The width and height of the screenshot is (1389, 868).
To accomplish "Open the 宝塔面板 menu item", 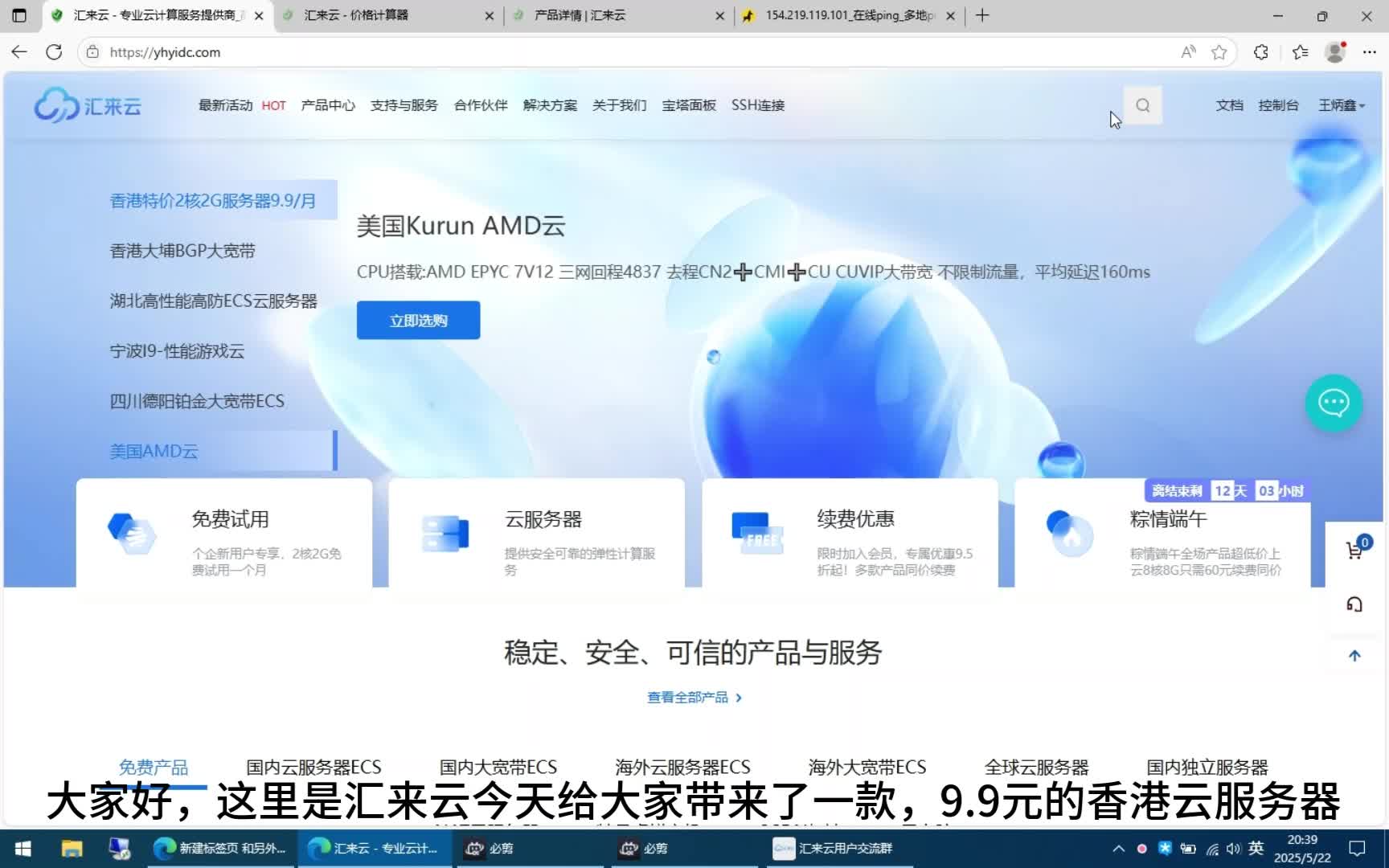I will pyautogui.click(x=689, y=105).
